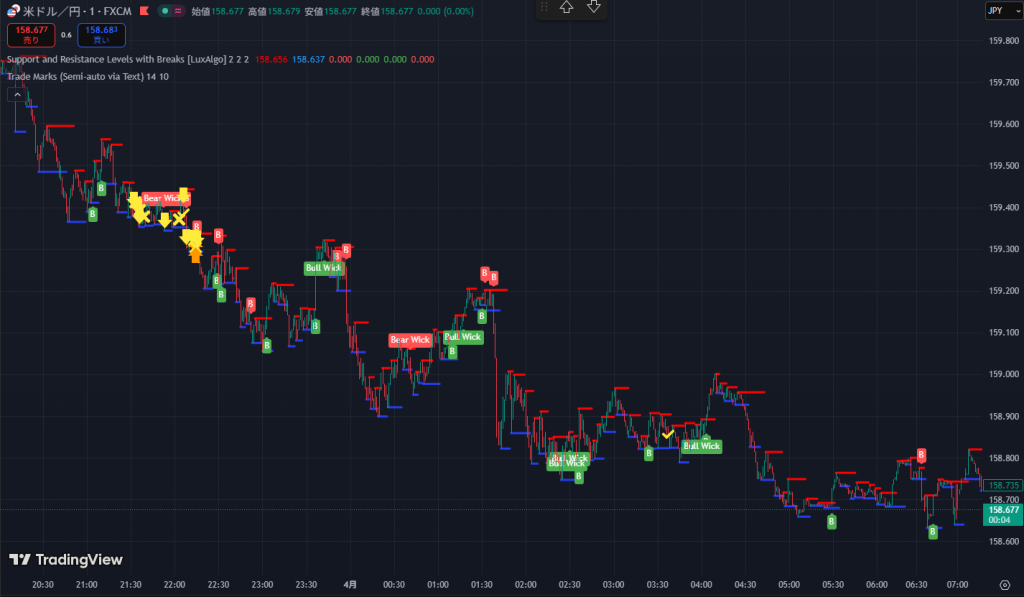This screenshot has height=597, width=1024.
Task: Open time axis settings gear icon
Action: point(1005,584)
